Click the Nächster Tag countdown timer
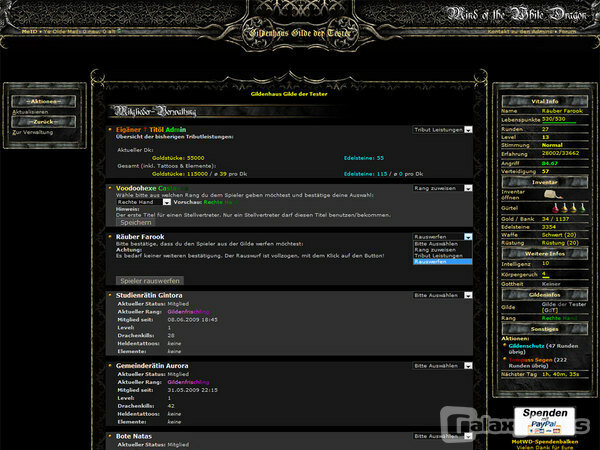This screenshot has height=450, width=600. point(560,374)
